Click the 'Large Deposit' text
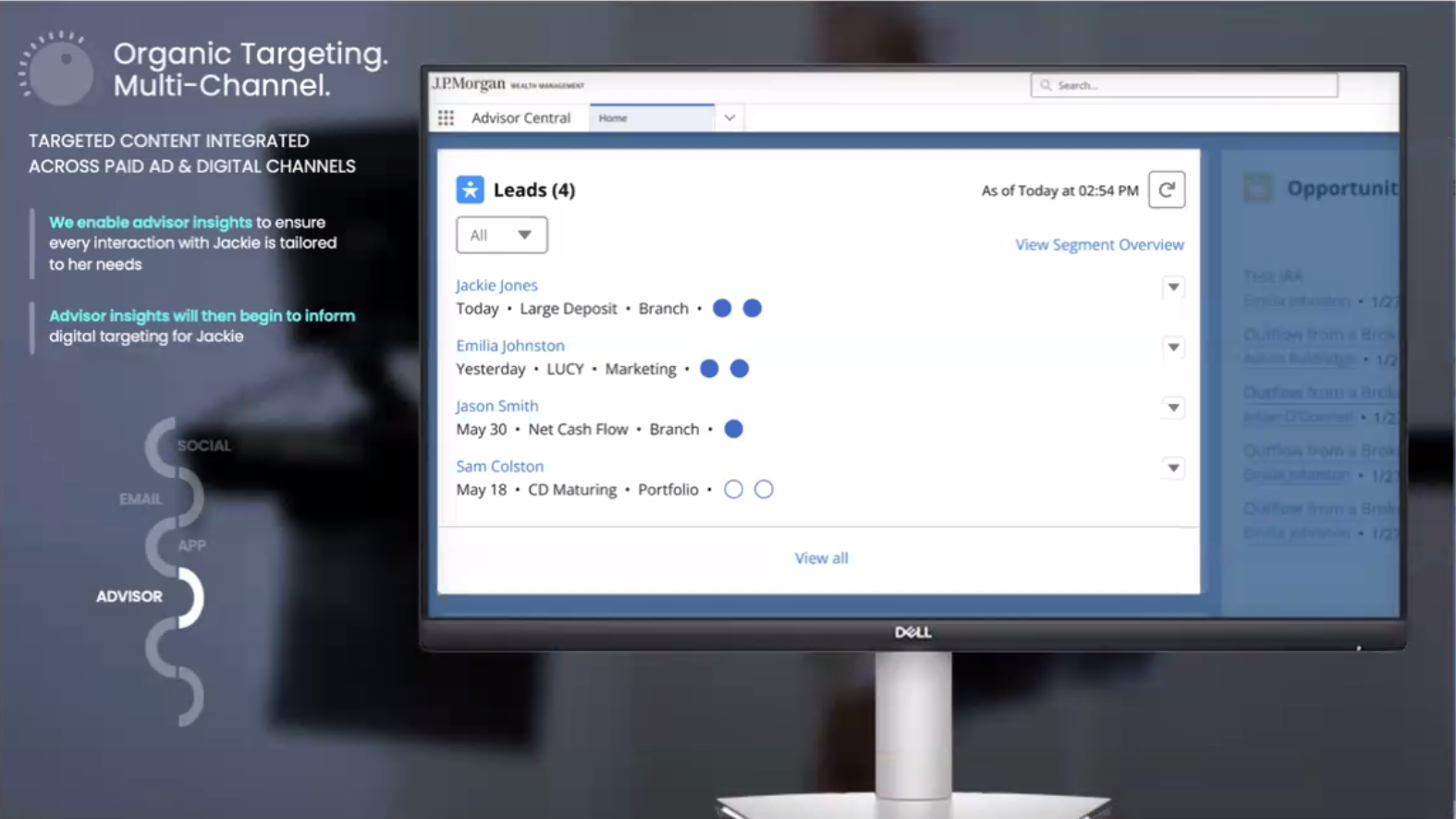 [x=568, y=309]
